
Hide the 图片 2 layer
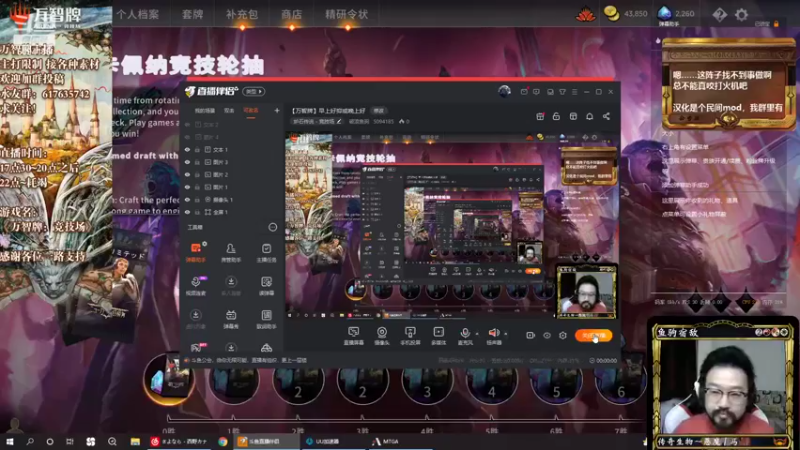187,174
